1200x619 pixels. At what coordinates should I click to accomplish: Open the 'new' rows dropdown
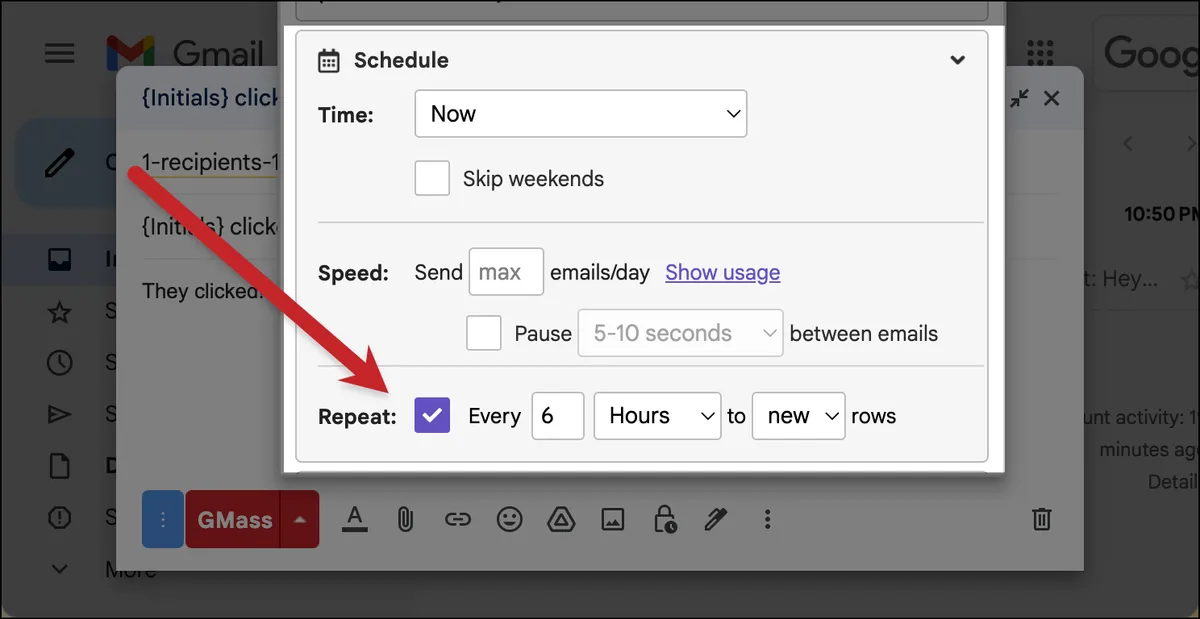coord(799,415)
